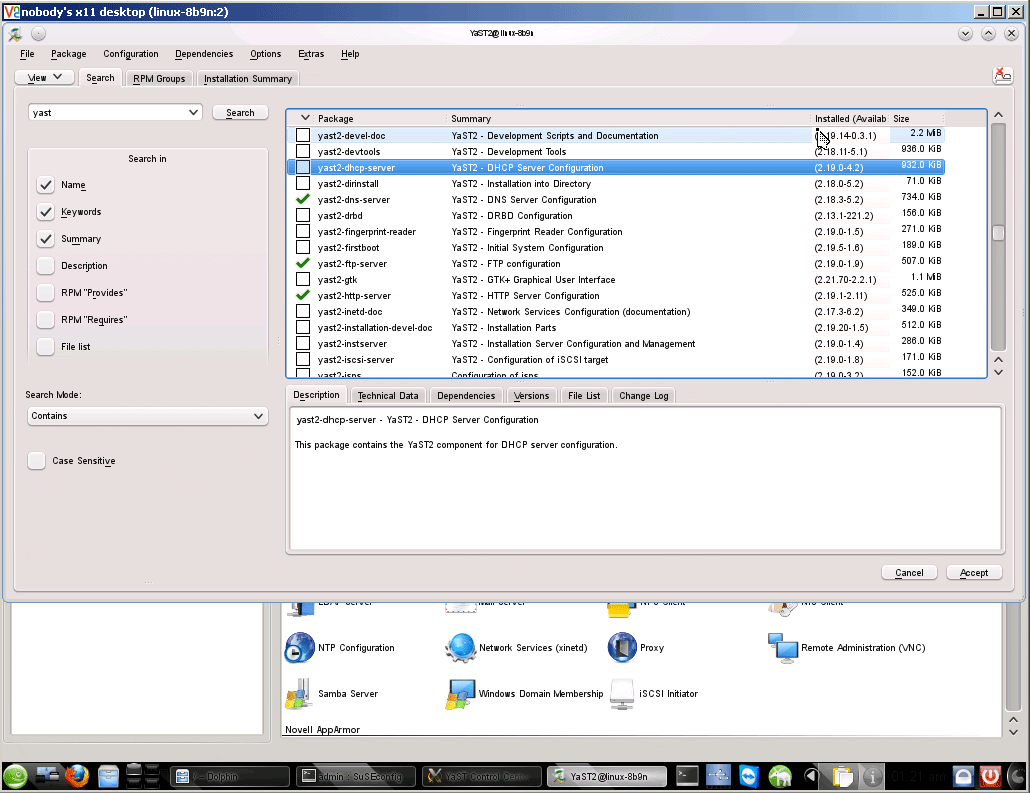Click the red power/logout panel icon

coord(990,777)
